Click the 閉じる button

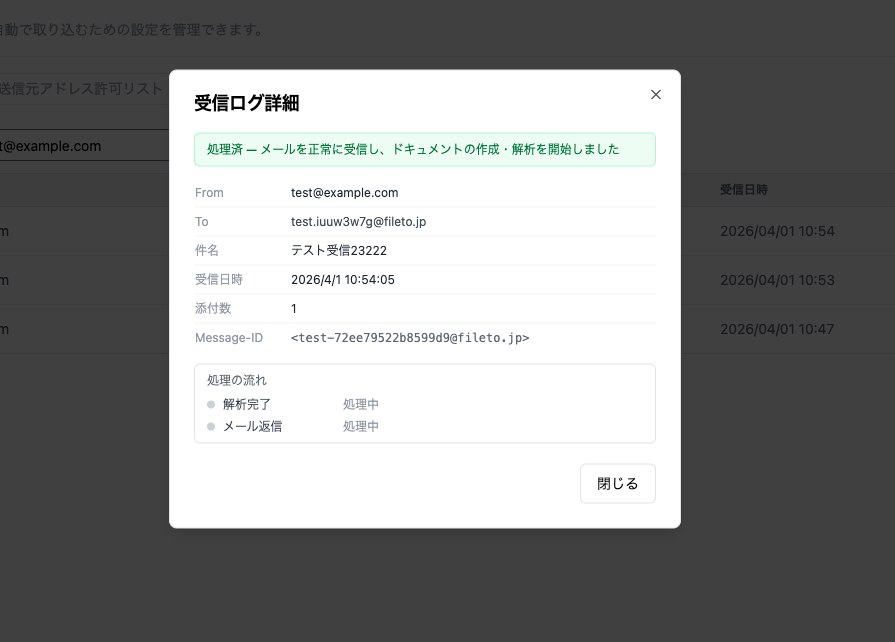pyautogui.click(x=618, y=483)
